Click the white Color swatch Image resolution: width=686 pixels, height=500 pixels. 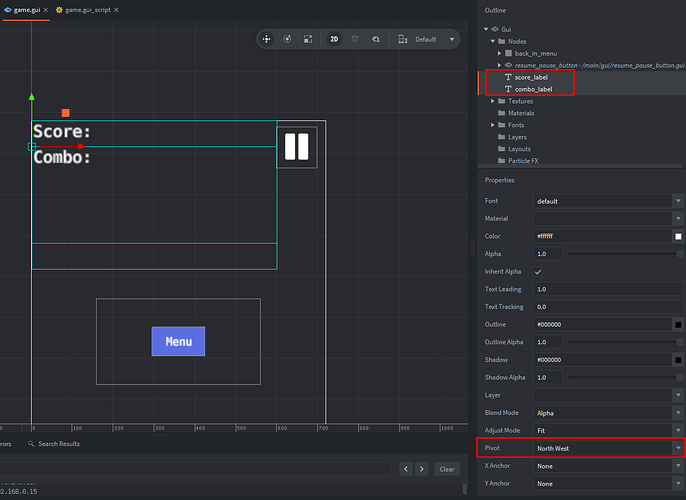[677, 236]
